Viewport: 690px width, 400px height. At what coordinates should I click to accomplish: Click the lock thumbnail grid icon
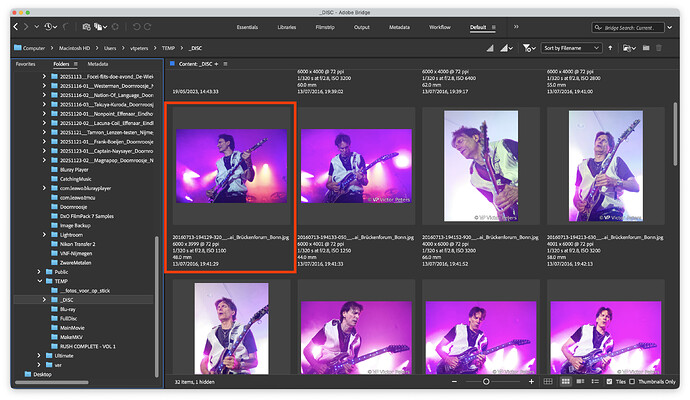tap(547, 382)
